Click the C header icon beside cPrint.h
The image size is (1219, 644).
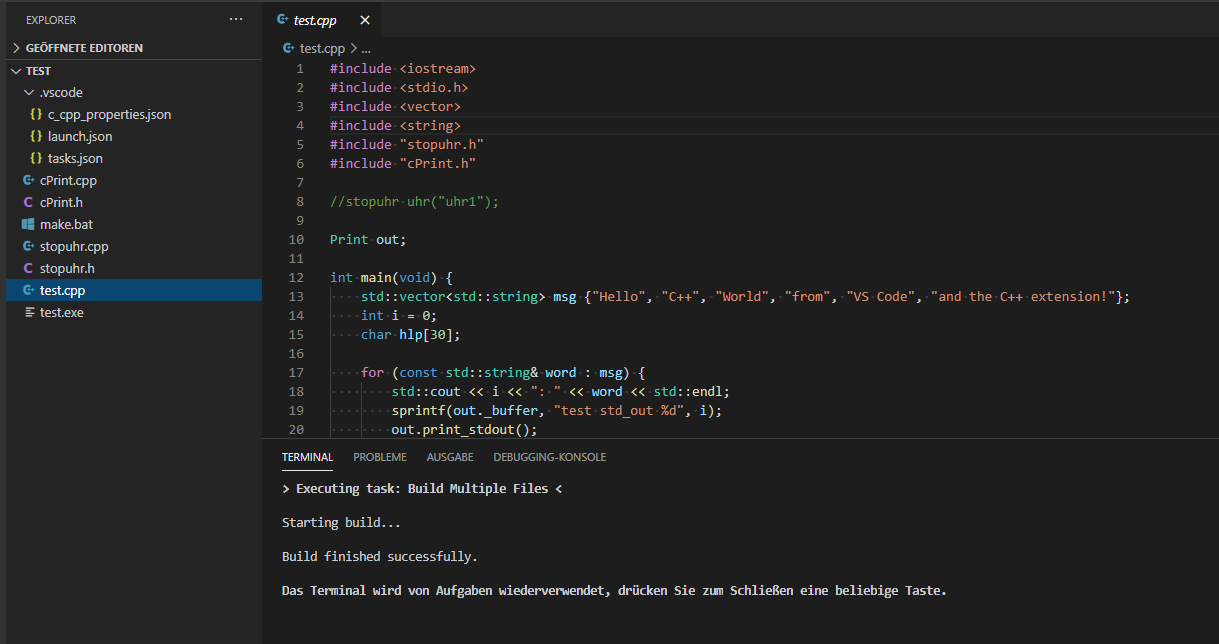pyautogui.click(x=28, y=202)
